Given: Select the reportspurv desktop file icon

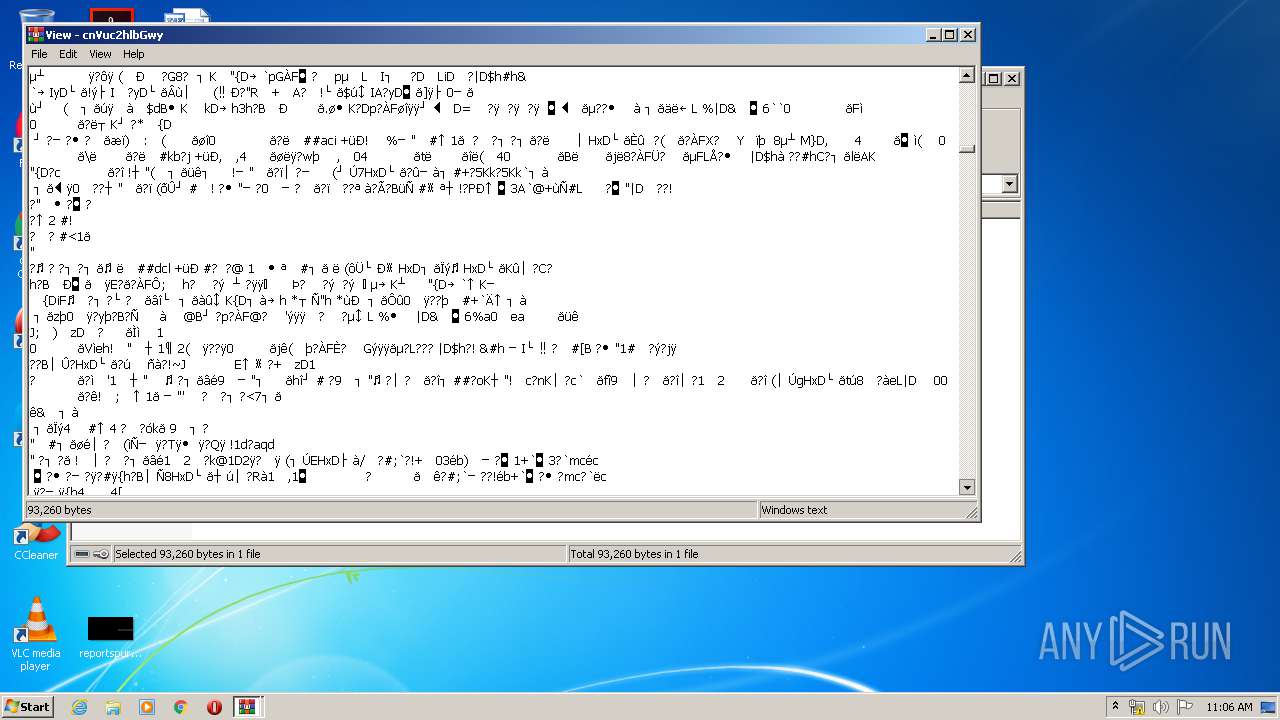Looking at the screenshot, I should pos(110,638).
